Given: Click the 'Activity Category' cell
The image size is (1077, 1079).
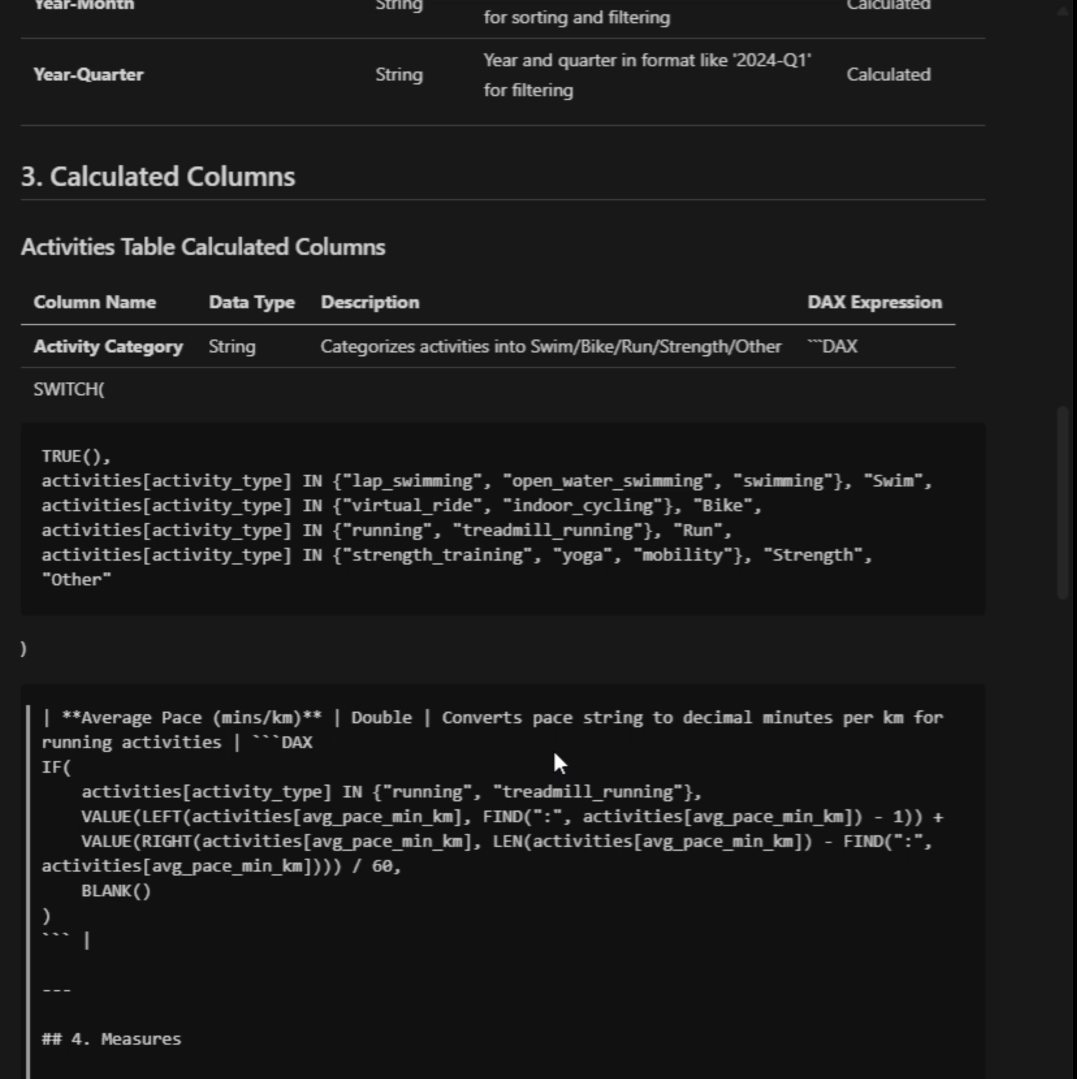Looking at the screenshot, I should point(108,347).
